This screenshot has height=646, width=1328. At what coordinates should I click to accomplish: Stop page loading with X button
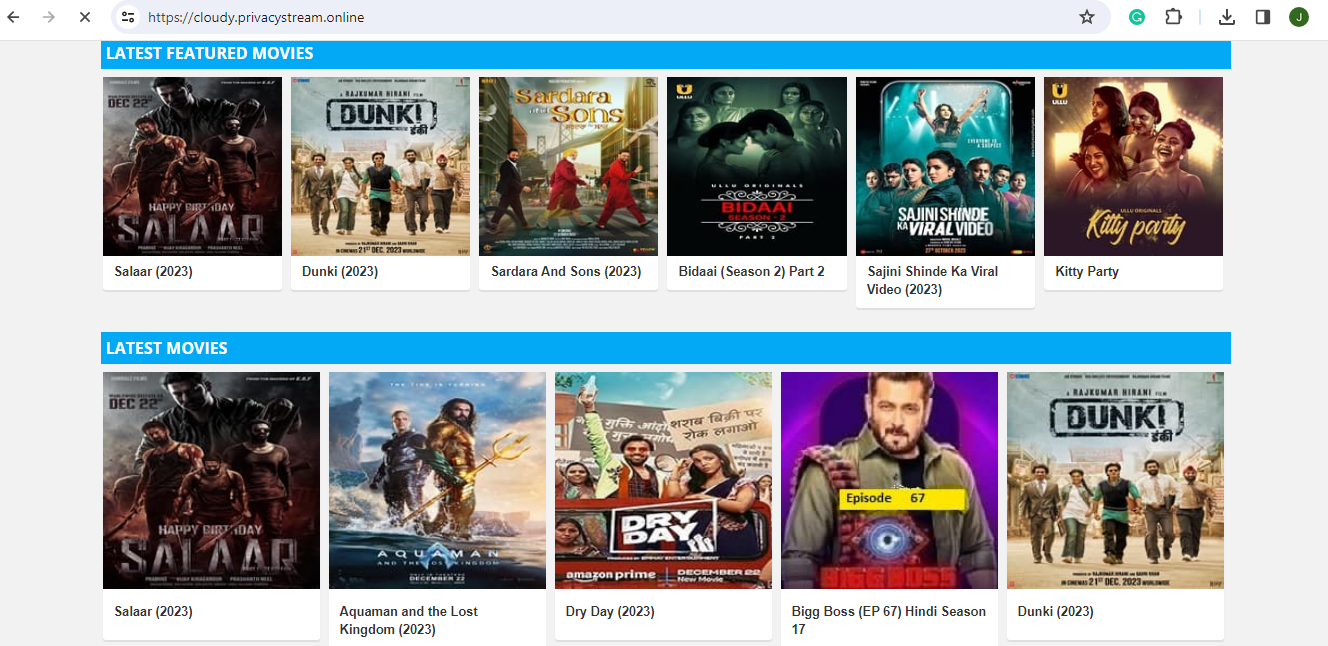tap(85, 17)
